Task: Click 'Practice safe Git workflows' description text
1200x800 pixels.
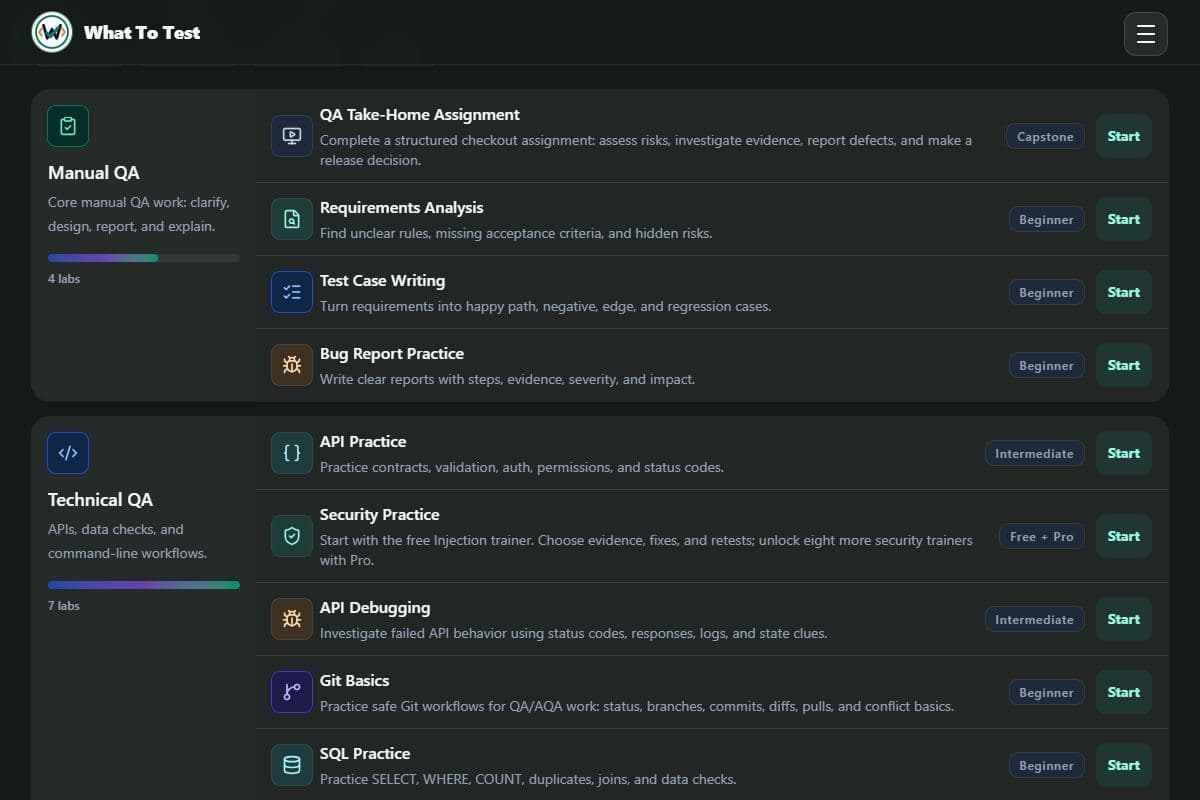Action: [x=637, y=707]
